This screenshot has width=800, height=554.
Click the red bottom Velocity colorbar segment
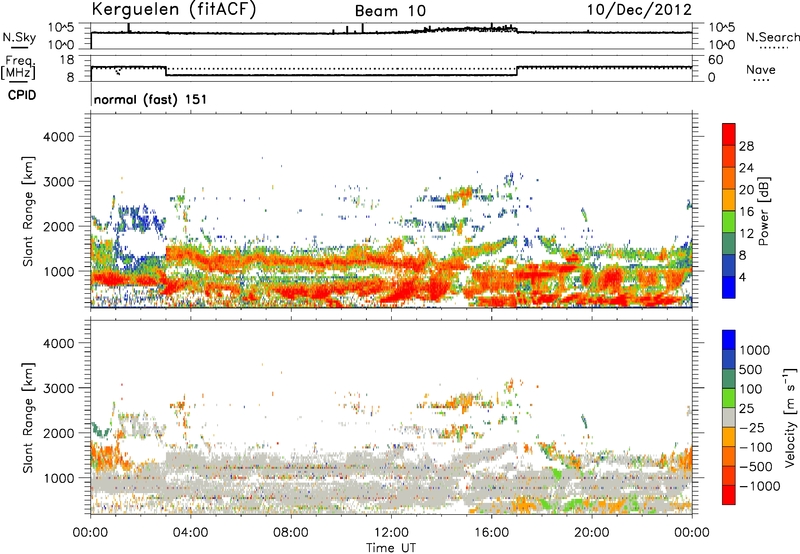729,495
